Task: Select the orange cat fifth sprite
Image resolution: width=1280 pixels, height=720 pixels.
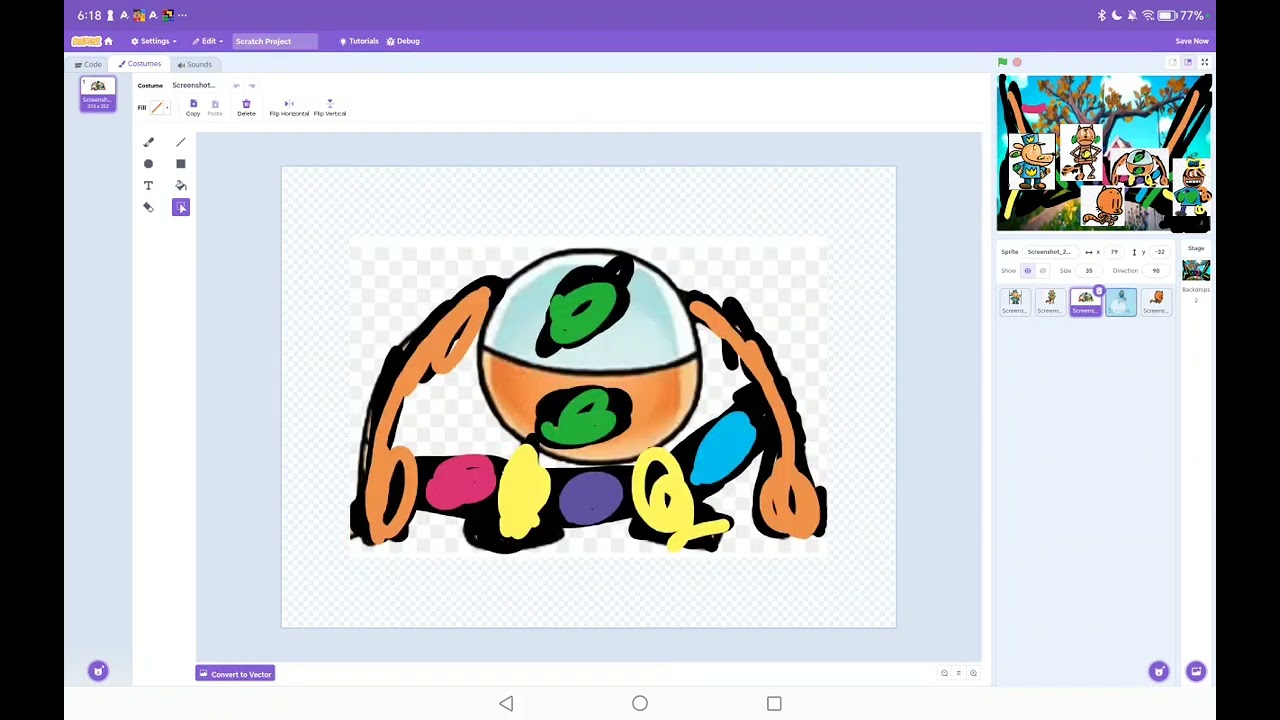Action: pos(1156,302)
